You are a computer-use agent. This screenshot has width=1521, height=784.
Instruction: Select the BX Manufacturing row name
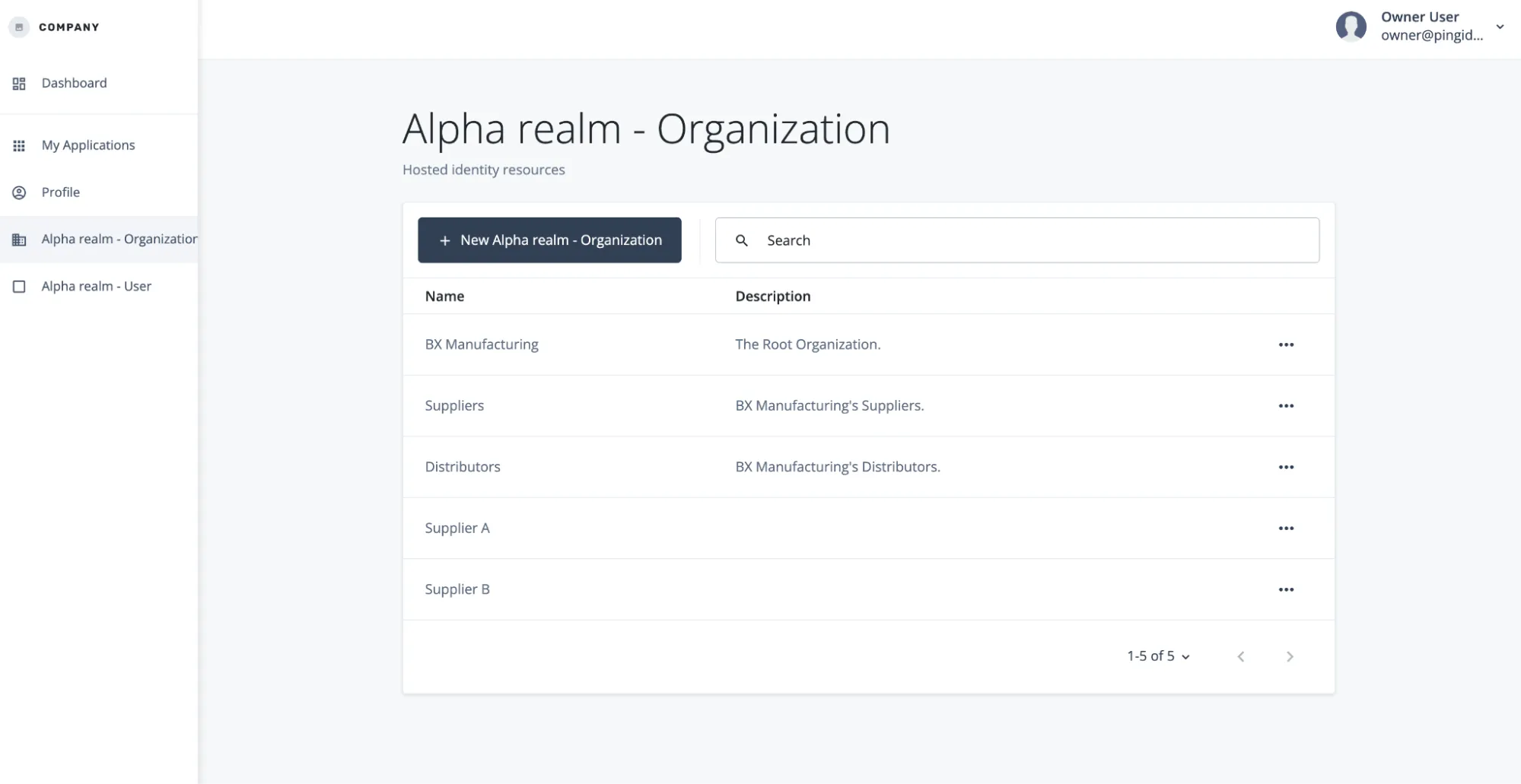tap(482, 344)
